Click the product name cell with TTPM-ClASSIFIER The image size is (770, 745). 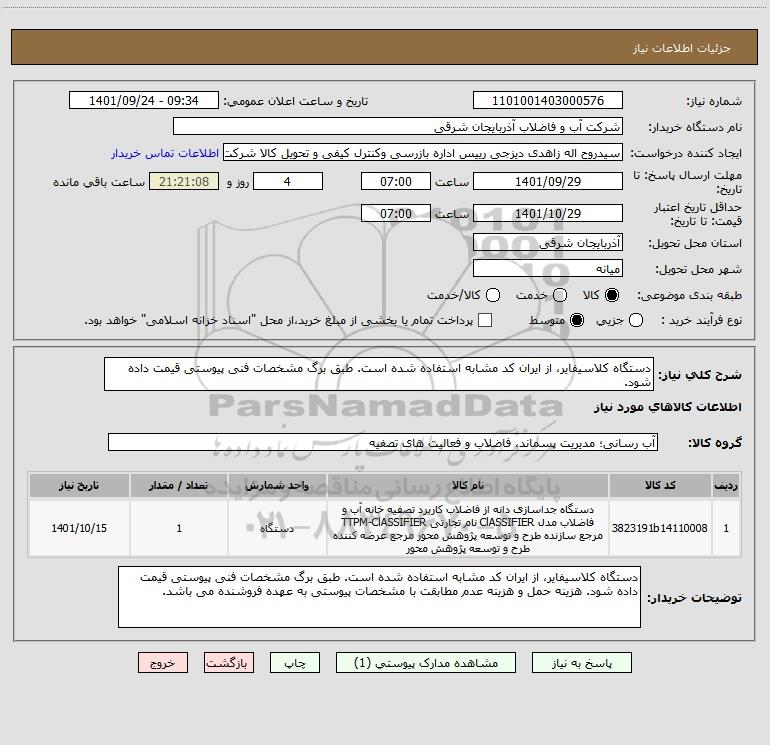point(468,528)
